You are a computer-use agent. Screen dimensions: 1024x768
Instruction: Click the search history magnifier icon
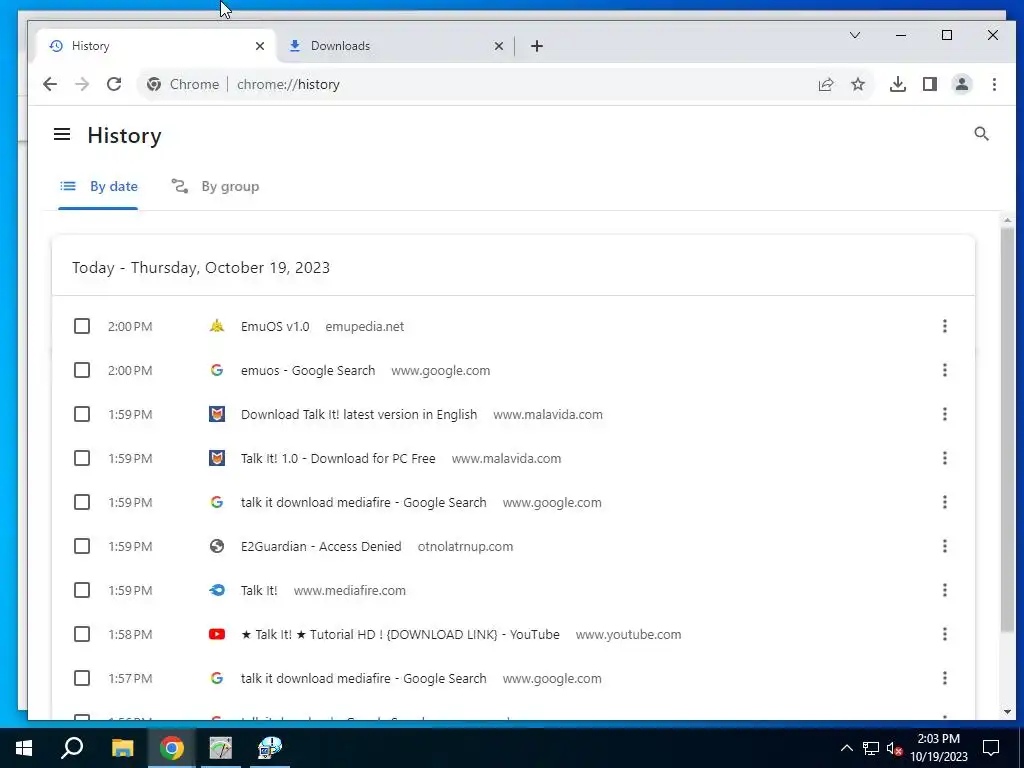click(x=981, y=134)
